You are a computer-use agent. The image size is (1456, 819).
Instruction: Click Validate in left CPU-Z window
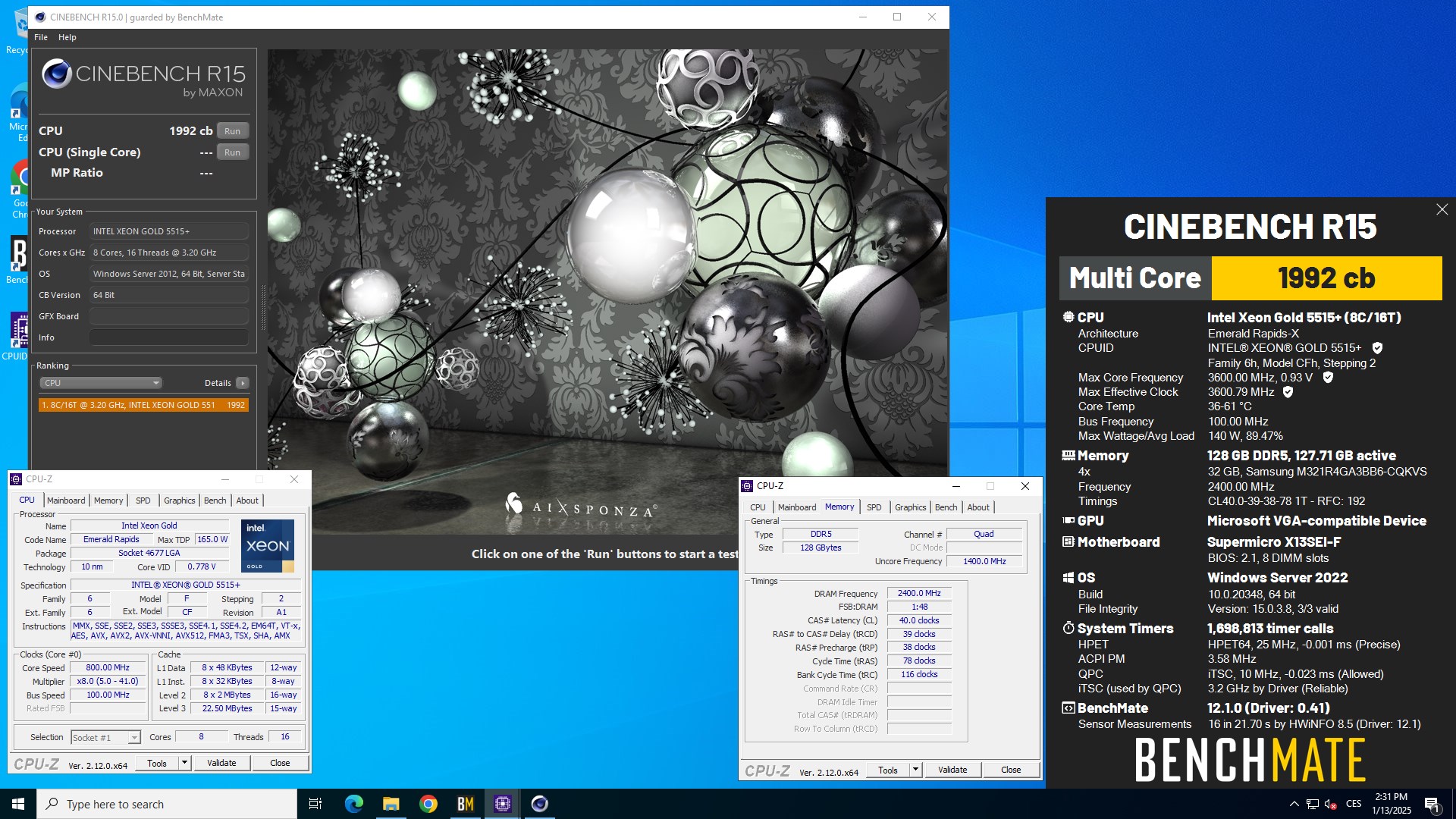[x=221, y=763]
